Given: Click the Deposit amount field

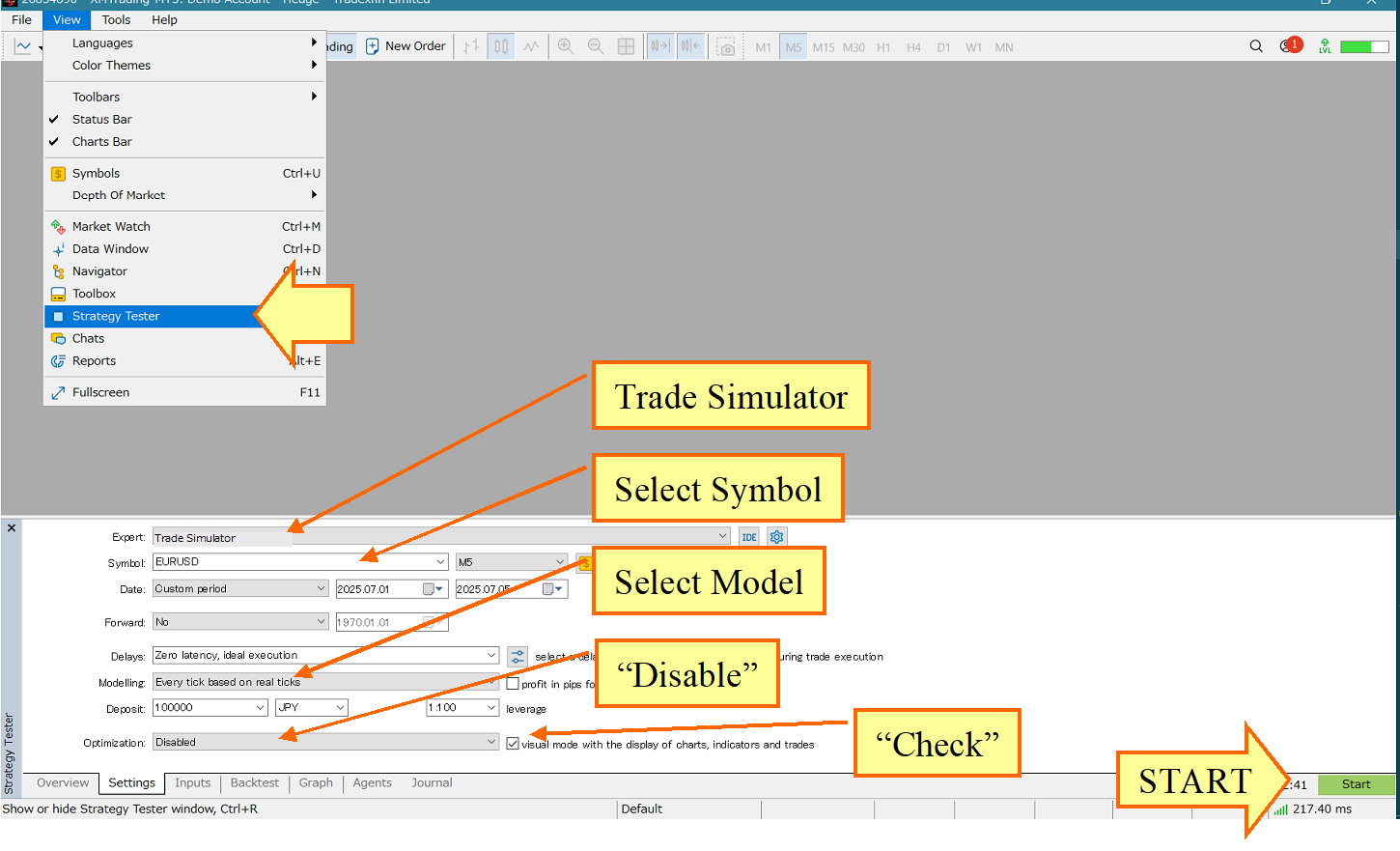Looking at the screenshot, I should click(210, 708).
